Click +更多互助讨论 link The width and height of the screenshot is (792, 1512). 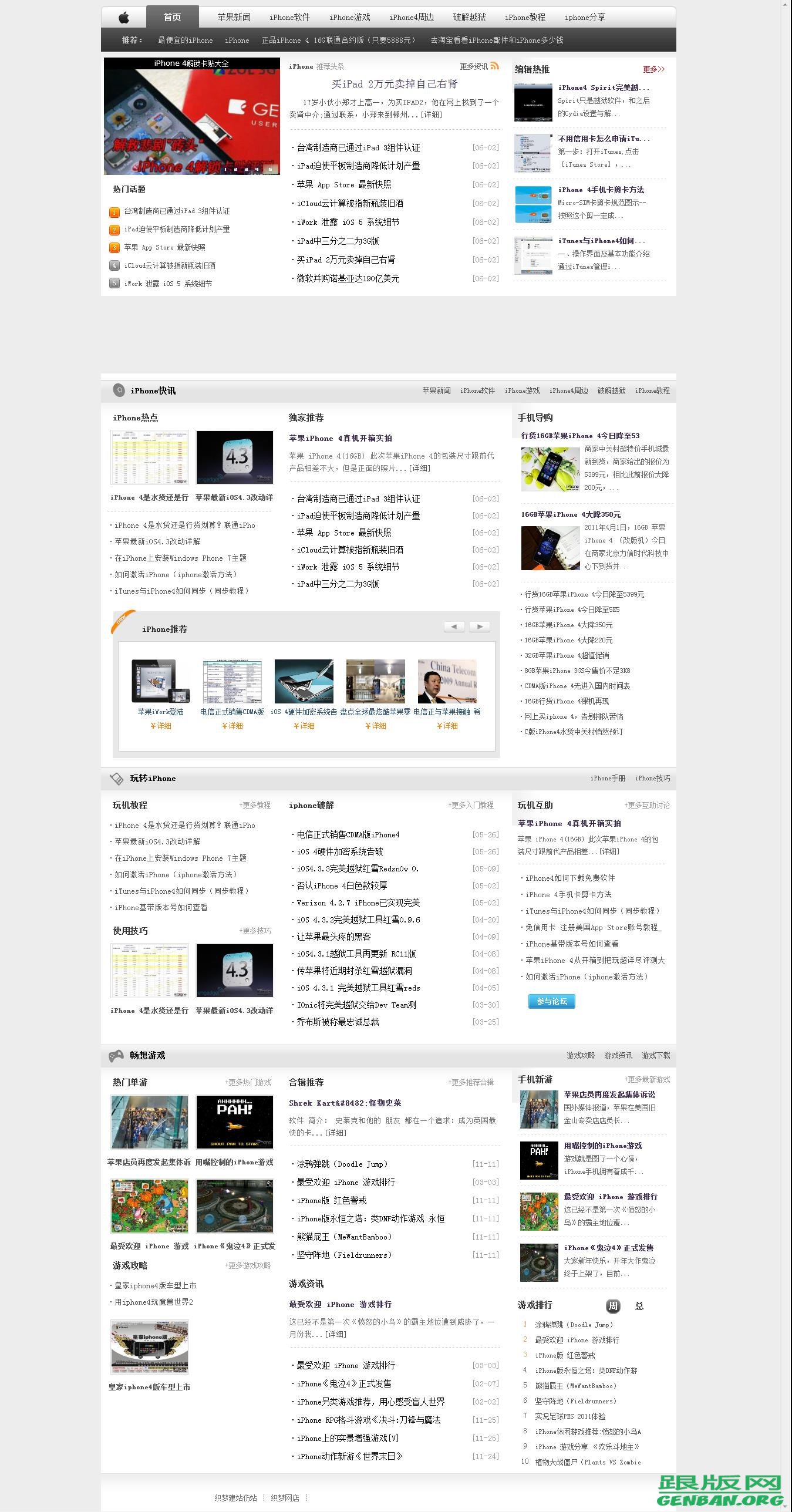(x=647, y=805)
